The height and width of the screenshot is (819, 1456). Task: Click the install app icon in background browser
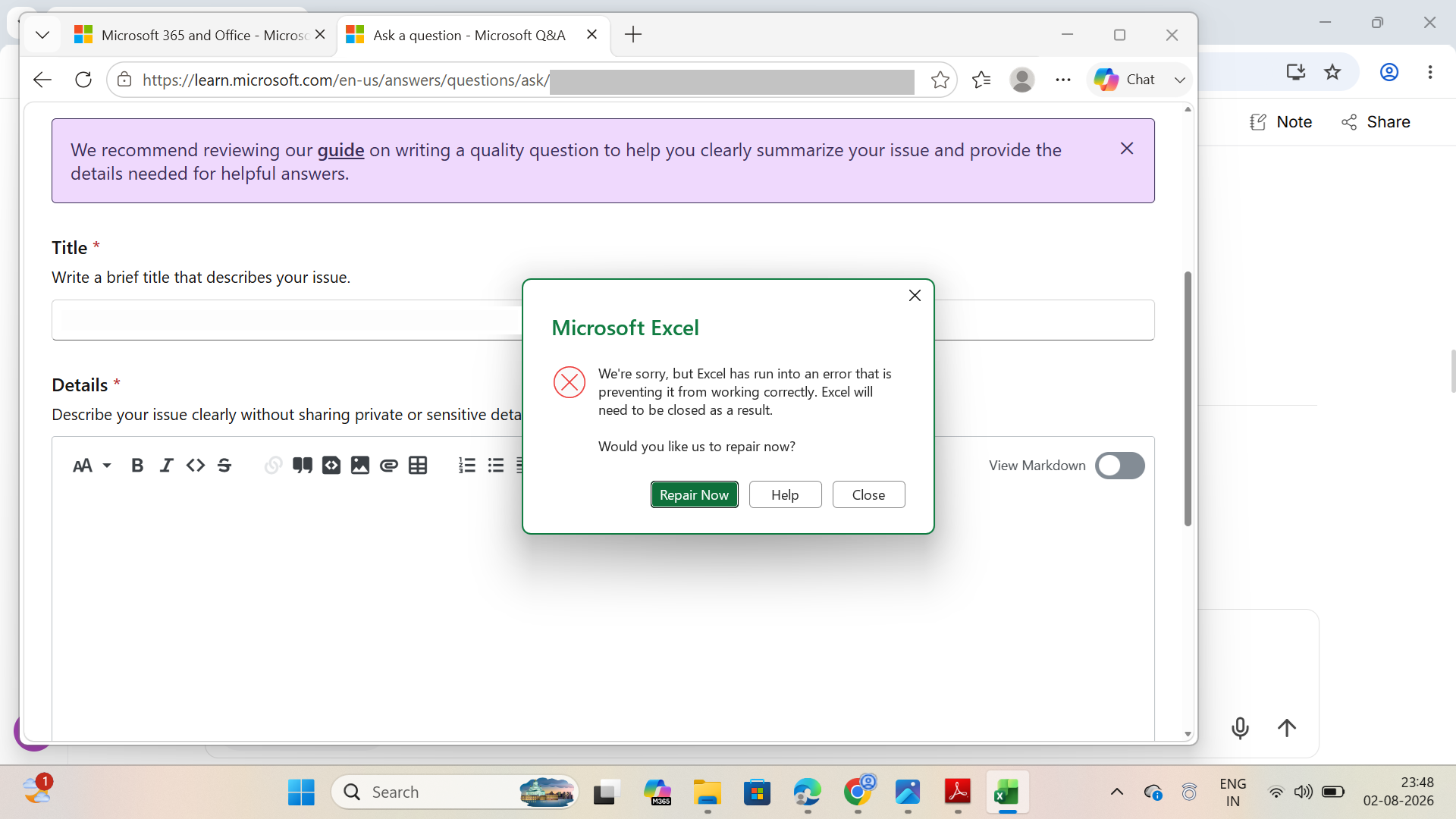coord(1296,72)
